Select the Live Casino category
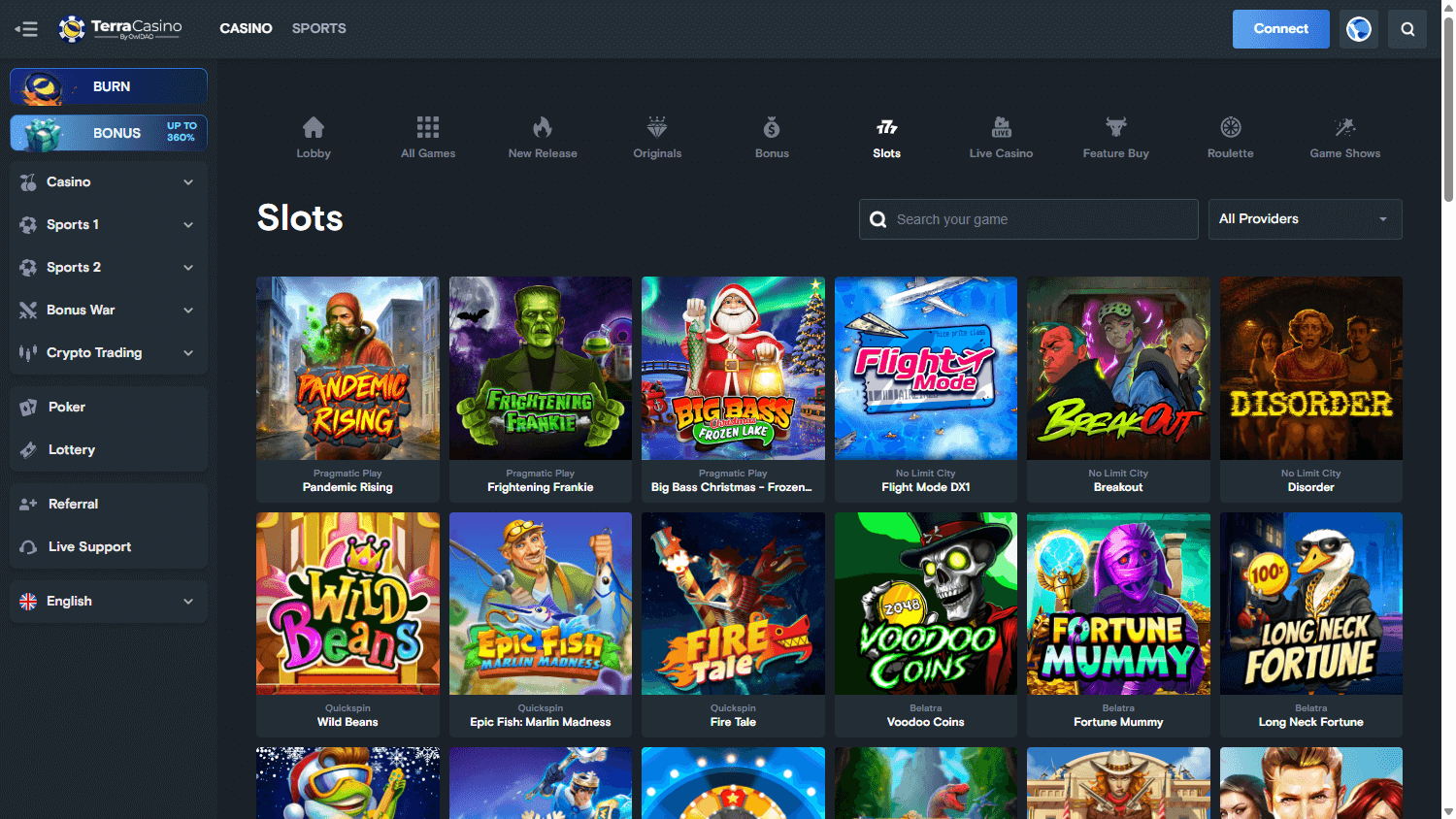1456x819 pixels. pyautogui.click(x=1001, y=136)
